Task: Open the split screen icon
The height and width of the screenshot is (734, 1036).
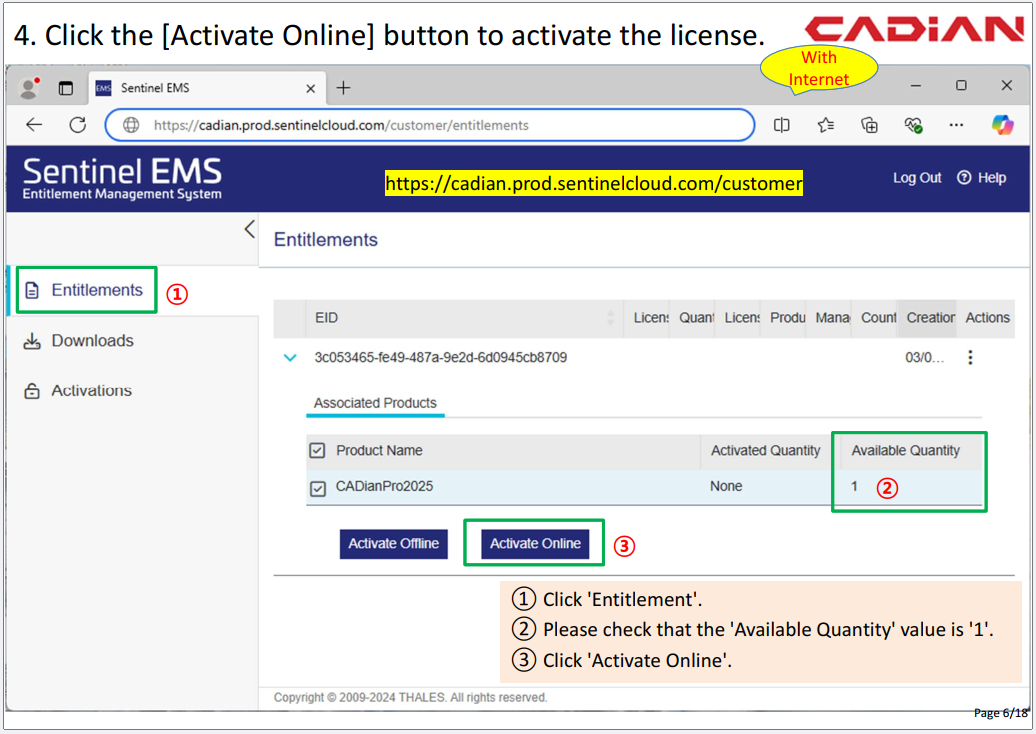Action: point(782,125)
